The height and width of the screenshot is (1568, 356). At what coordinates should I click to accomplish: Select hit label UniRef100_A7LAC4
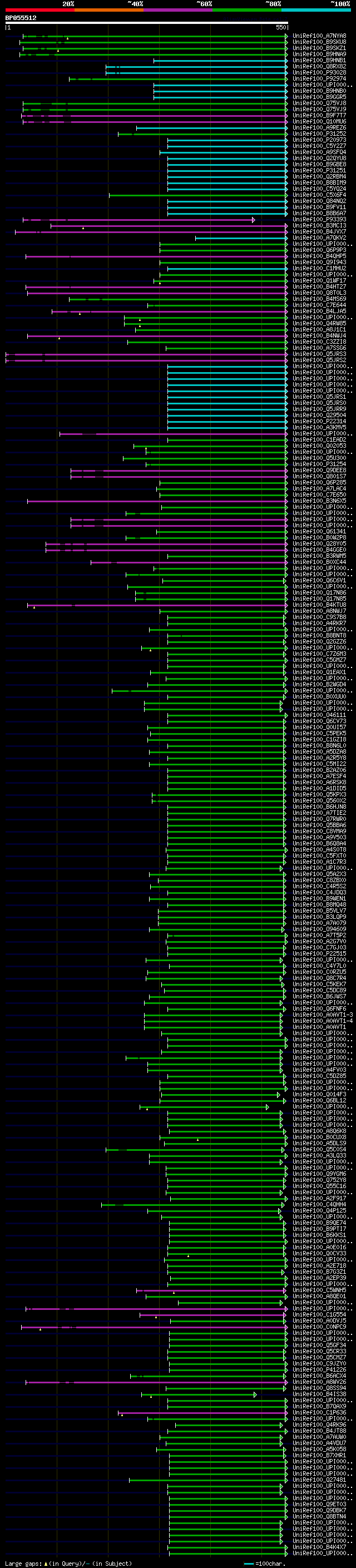(x=319, y=489)
